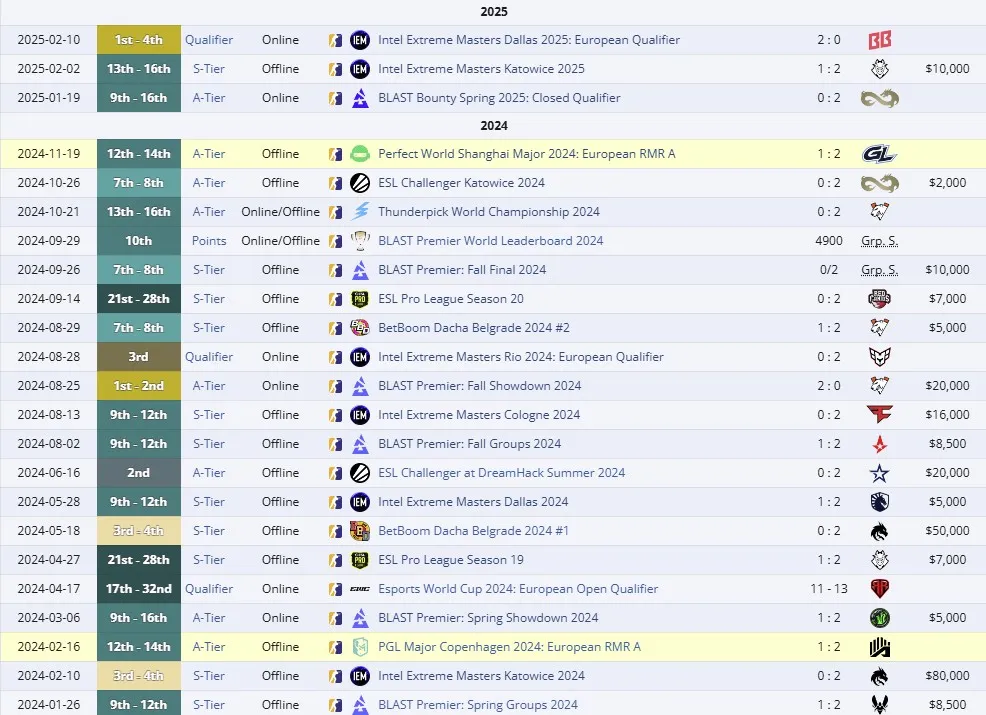Click the 1st - 4th placement cell
The height and width of the screenshot is (715, 986).
click(139, 40)
